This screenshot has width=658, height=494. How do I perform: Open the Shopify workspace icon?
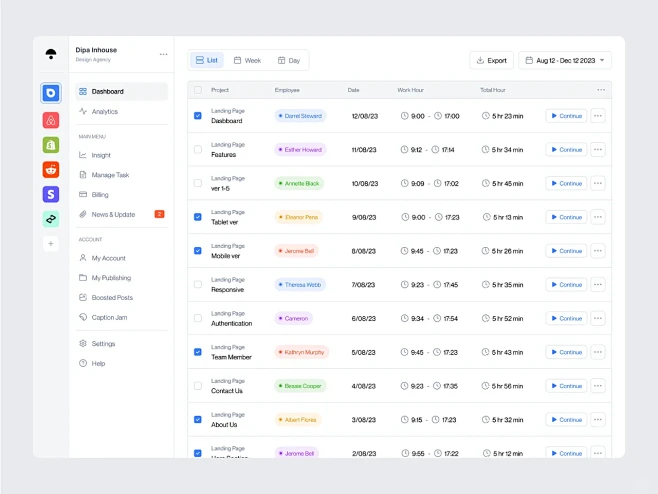click(x=51, y=145)
